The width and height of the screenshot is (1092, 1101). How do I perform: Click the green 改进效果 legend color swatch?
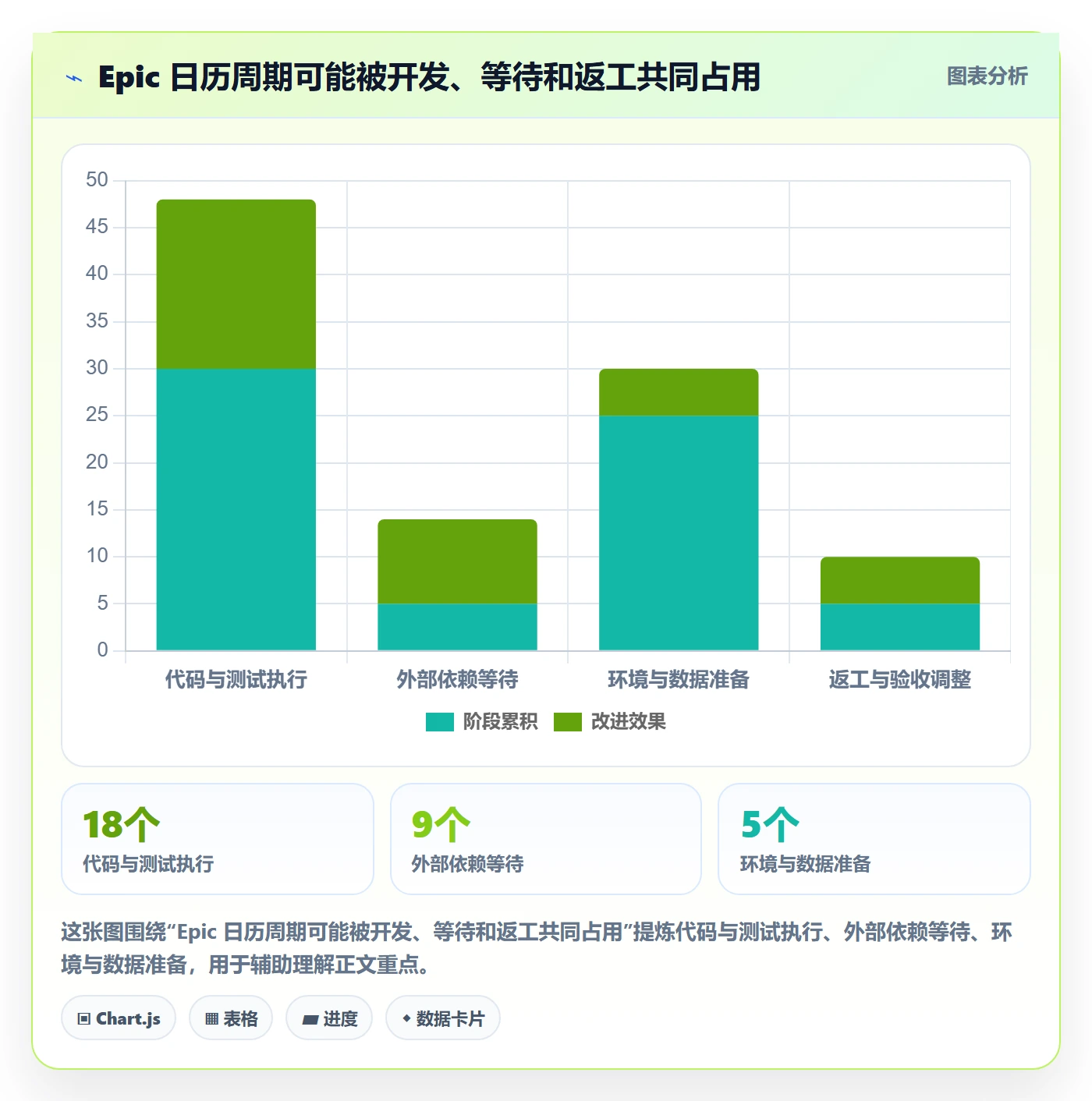(x=568, y=722)
